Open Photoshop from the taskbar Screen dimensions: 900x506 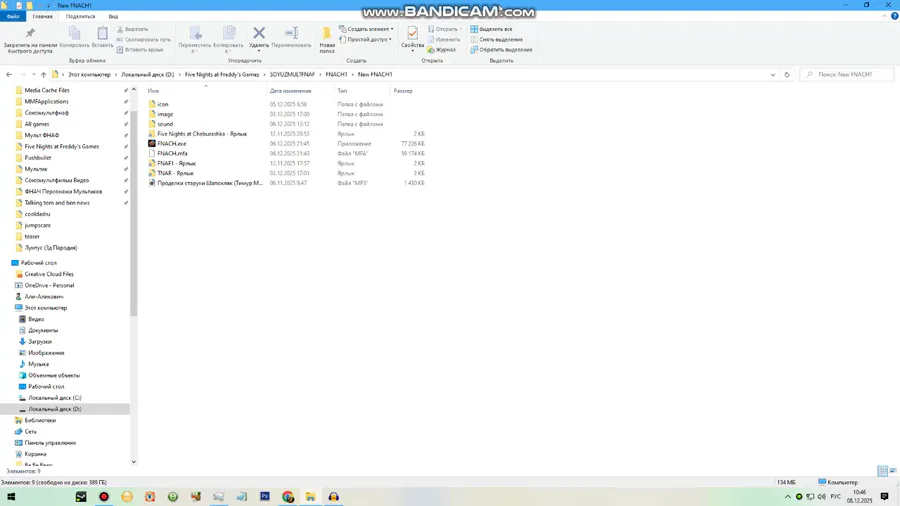tap(265, 497)
